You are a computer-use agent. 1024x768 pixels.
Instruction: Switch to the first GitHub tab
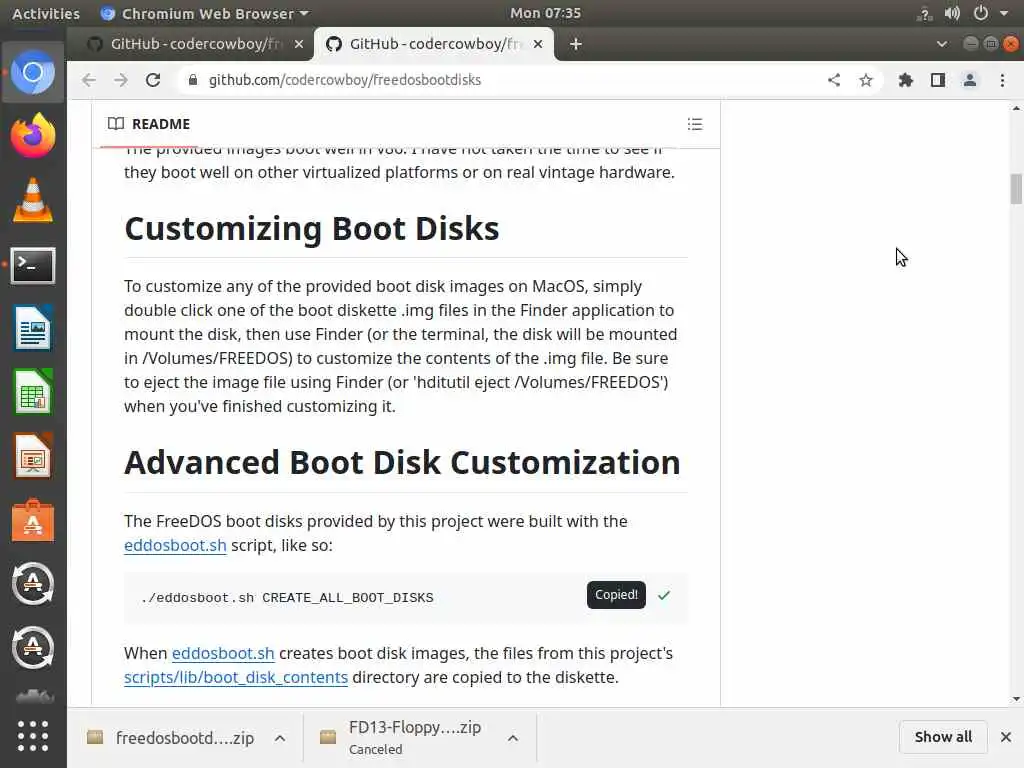coord(195,44)
